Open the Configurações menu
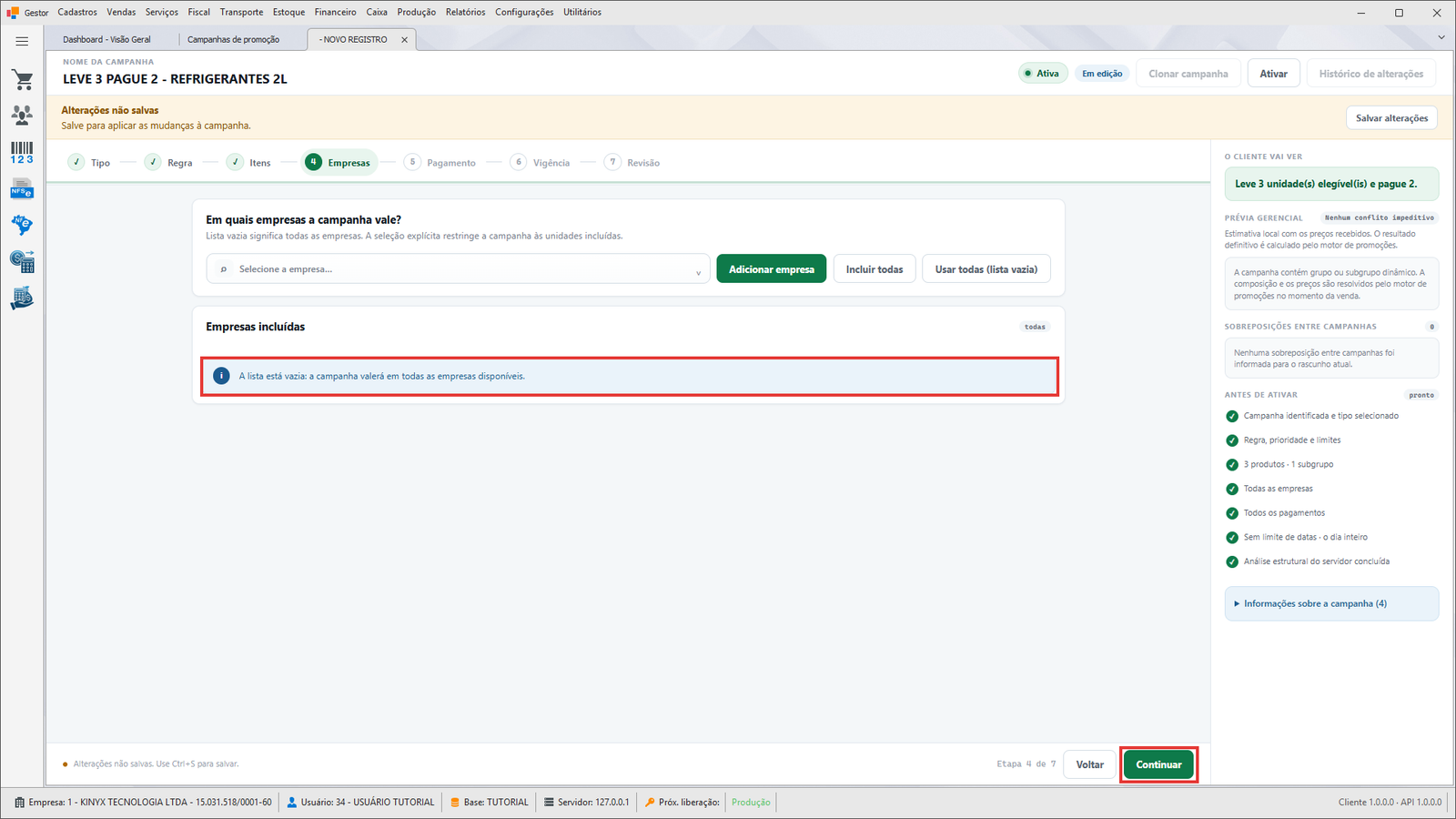The width and height of the screenshot is (1456, 819). point(524,13)
